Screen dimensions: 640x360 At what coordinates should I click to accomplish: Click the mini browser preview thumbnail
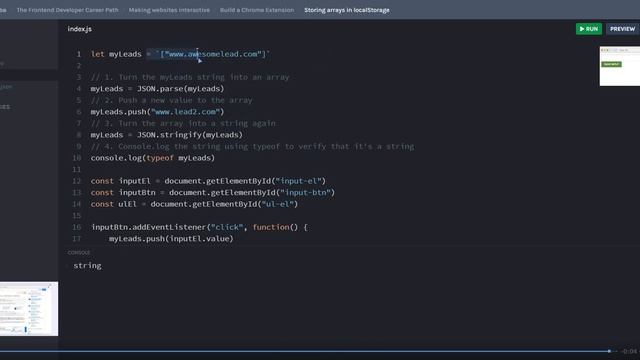point(620,66)
